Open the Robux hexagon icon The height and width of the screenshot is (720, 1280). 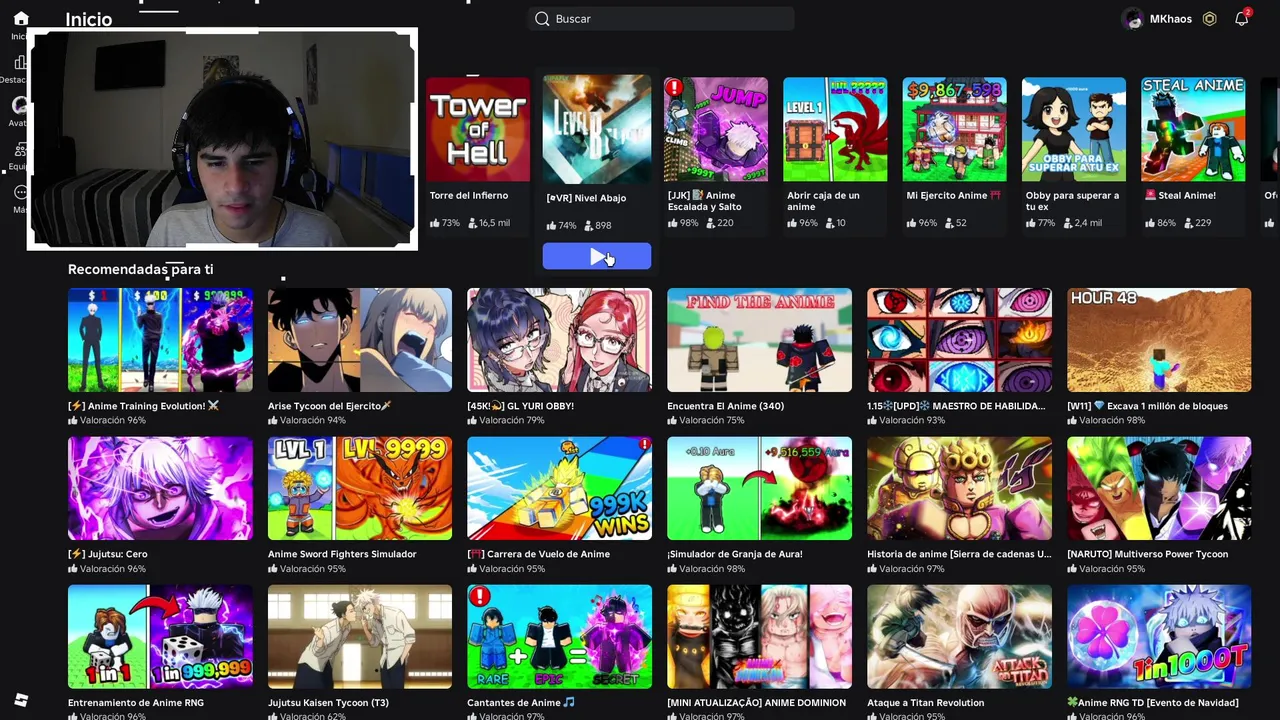(x=1210, y=19)
